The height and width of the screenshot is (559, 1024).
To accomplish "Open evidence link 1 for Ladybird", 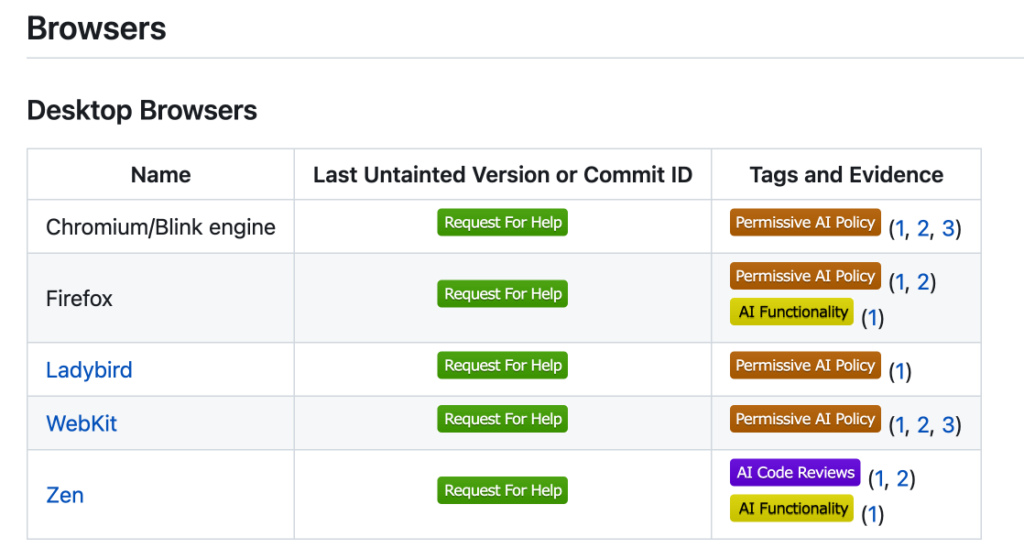I will click(x=900, y=372).
